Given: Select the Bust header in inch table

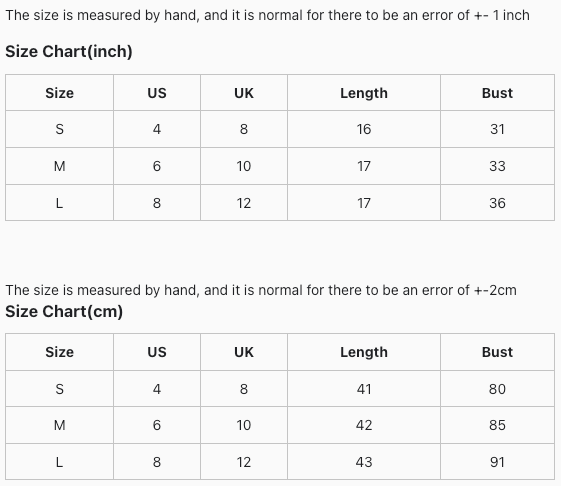Looking at the screenshot, I should tap(497, 93).
